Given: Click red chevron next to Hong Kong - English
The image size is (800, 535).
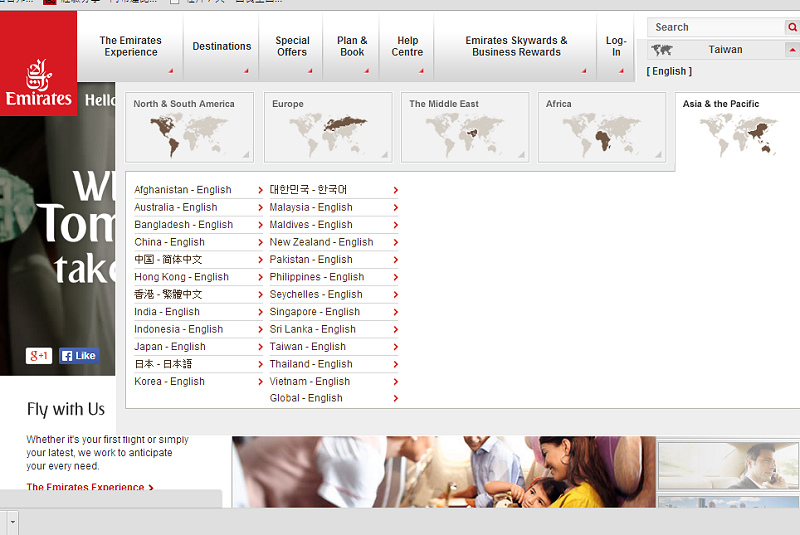Looking at the screenshot, I should tap(260, 277).
